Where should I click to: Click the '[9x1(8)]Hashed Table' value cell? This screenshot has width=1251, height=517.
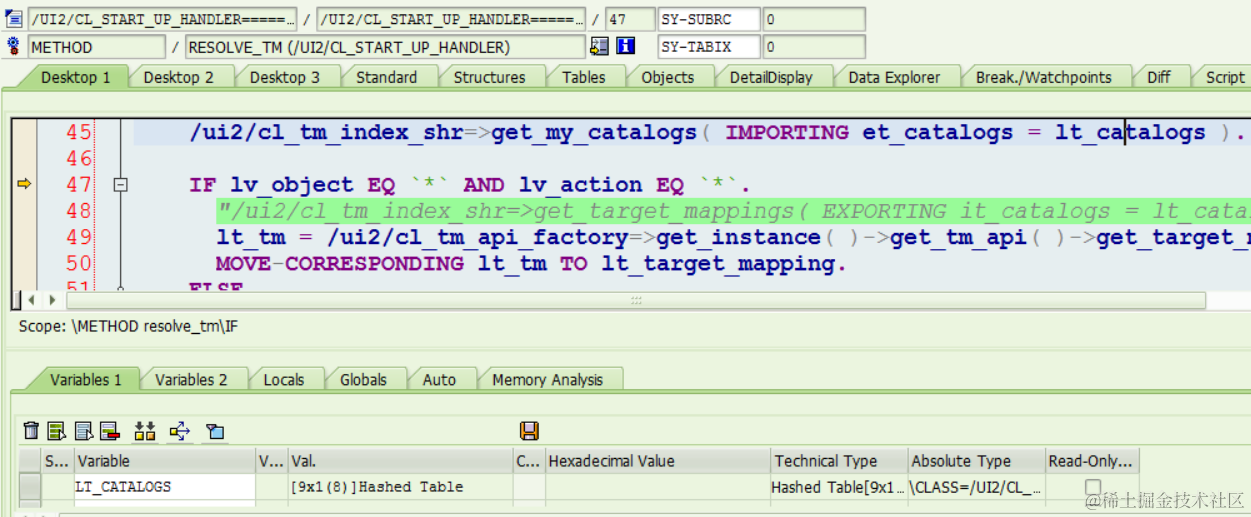pos(400,487)
